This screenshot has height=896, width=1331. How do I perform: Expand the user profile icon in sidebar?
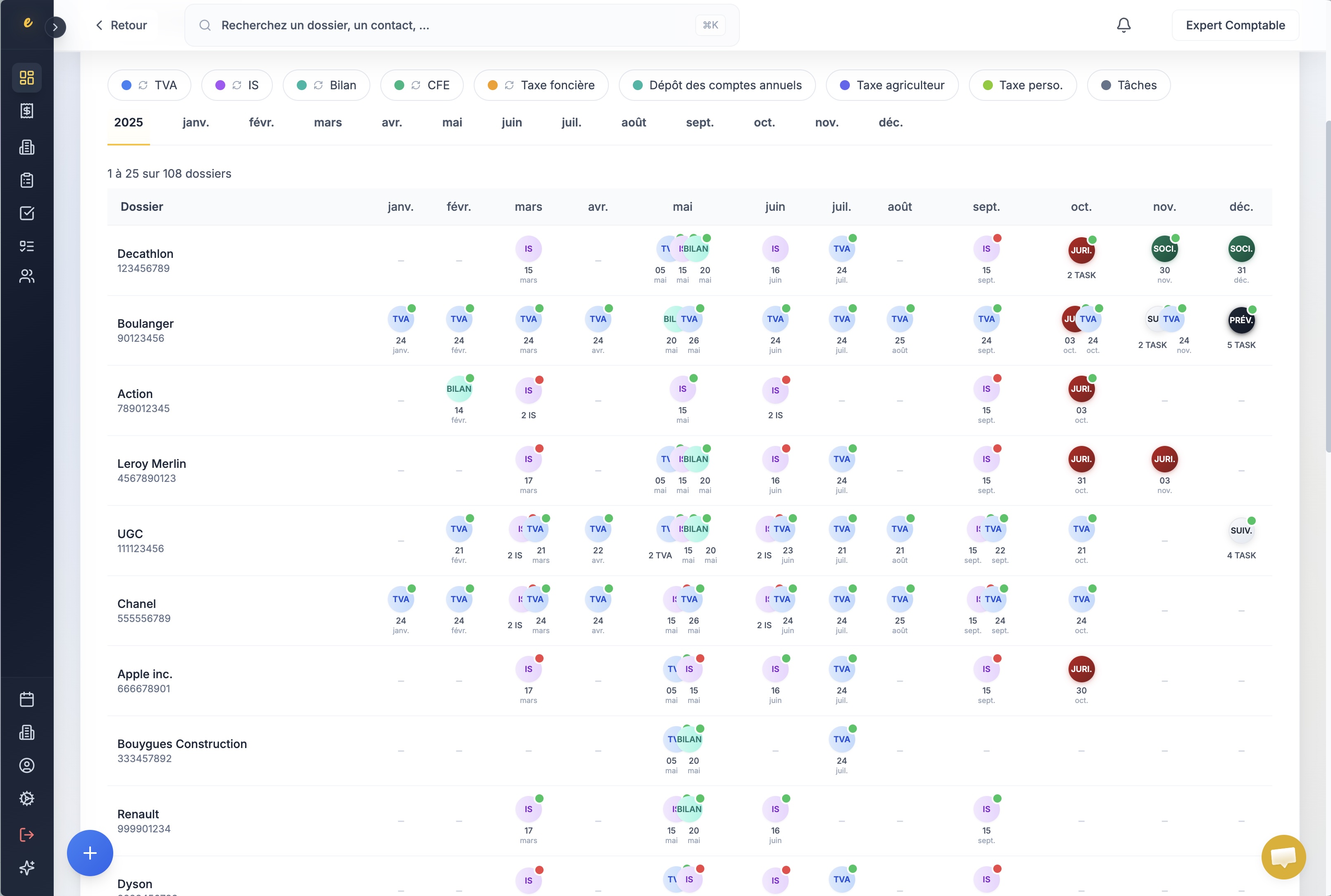27,765
